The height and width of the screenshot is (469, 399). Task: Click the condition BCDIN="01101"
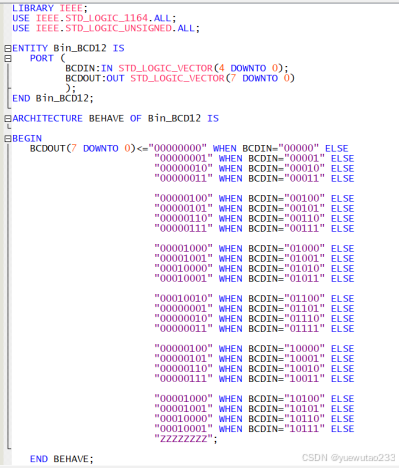(x=287, y=308)
